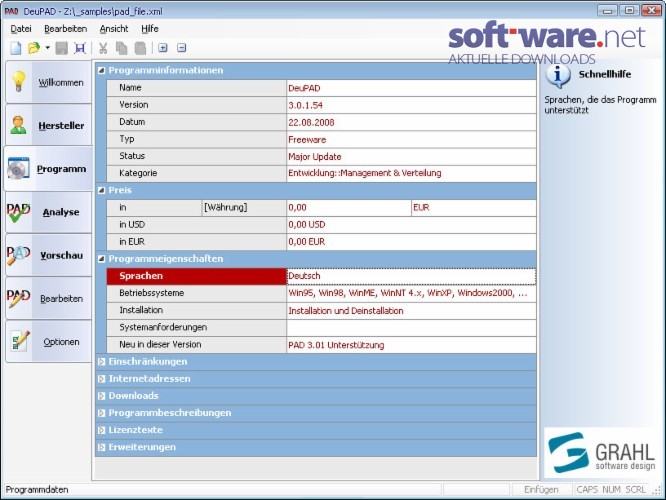The width and height of the screenshot is (666, 500).
Task: Expand the Internetadressen section
Action: tap(102, 379)
